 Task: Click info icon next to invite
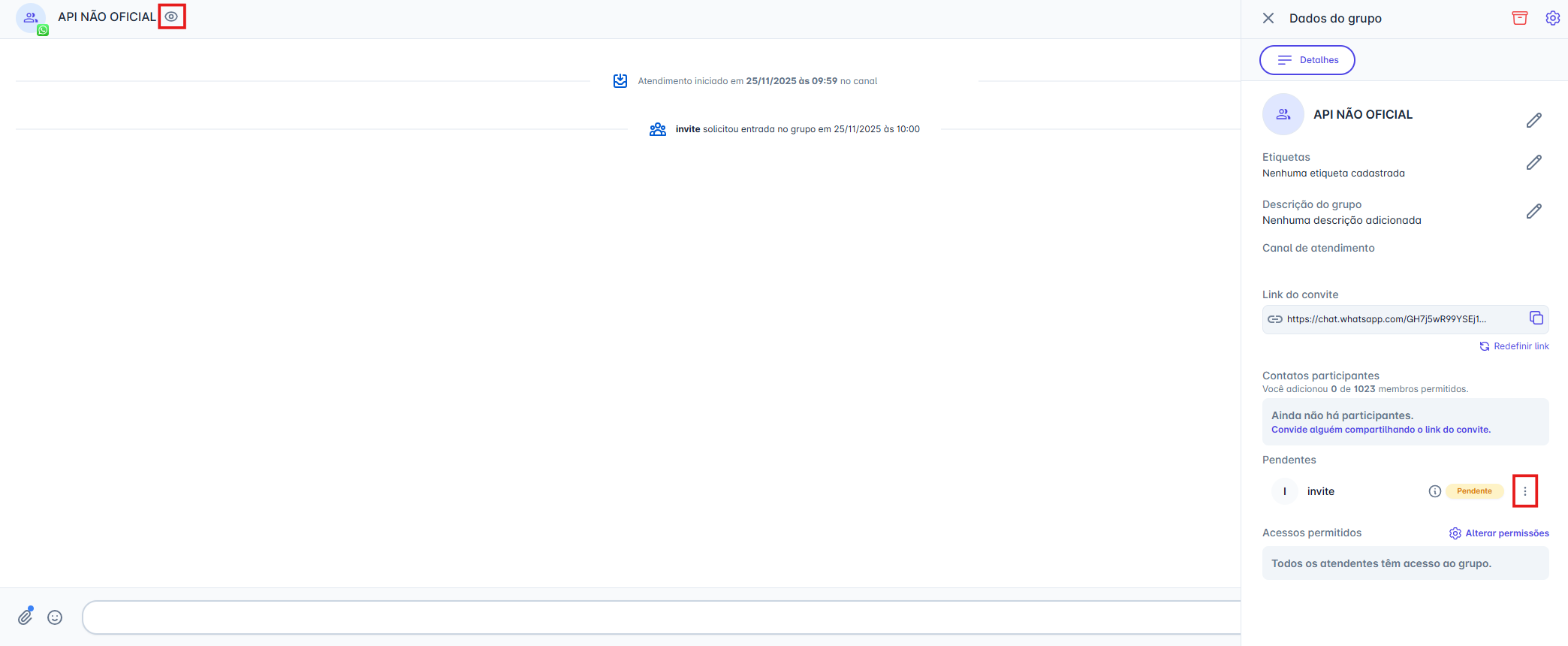point(1434,491)
